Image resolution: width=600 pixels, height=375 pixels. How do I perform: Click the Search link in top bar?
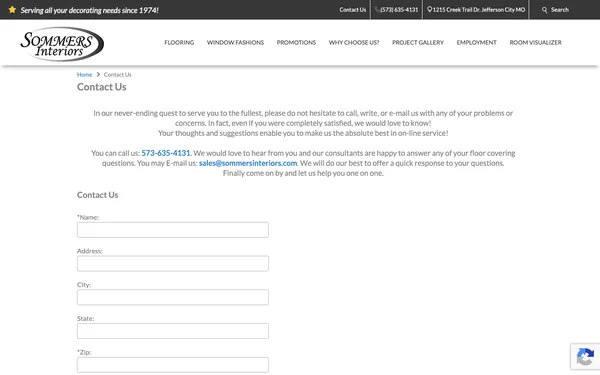(x=559, y=10)
